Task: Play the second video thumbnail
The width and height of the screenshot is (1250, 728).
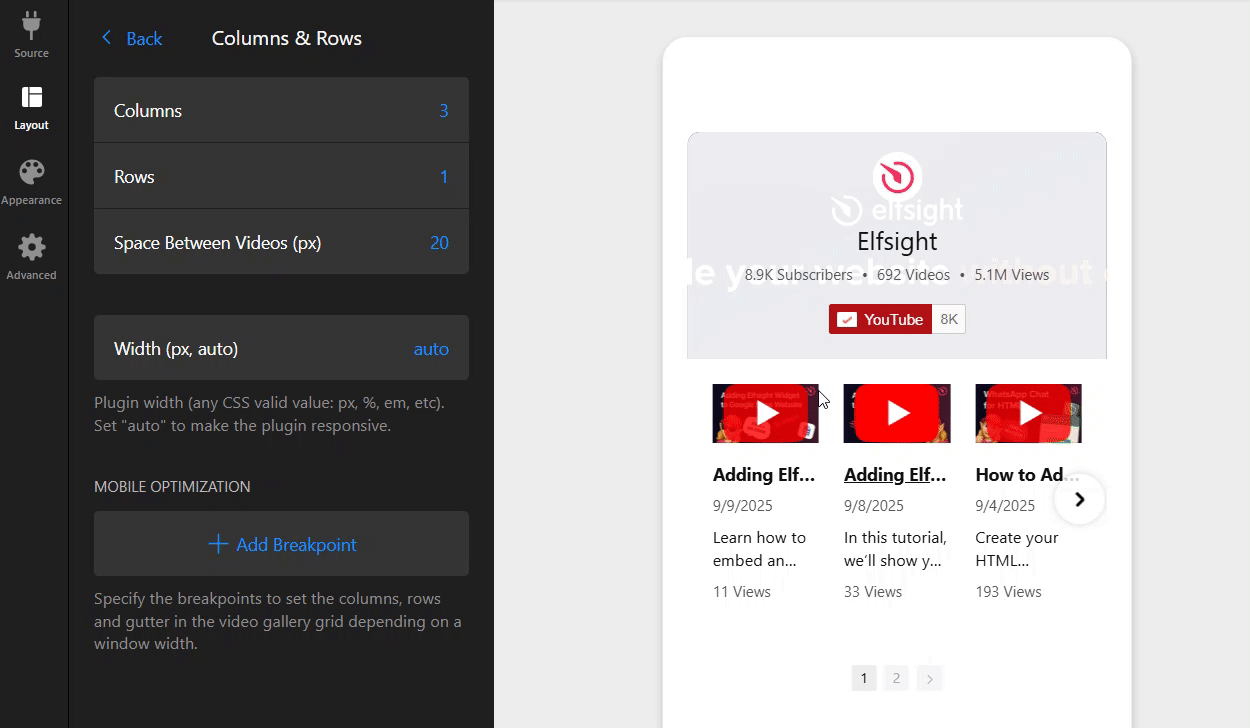Action: click(x=896, y=413)
